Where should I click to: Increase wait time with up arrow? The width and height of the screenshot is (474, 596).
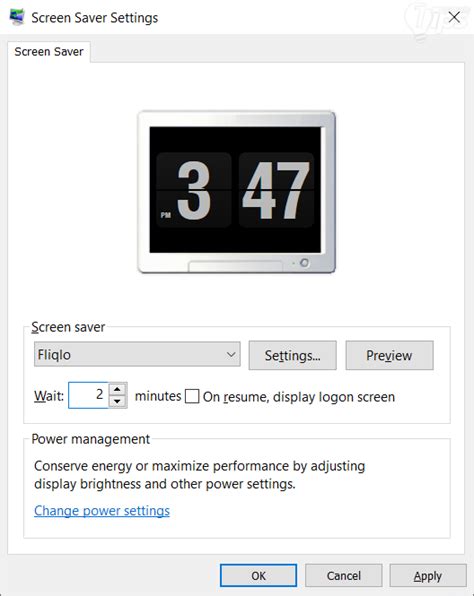tap(117, 389)
